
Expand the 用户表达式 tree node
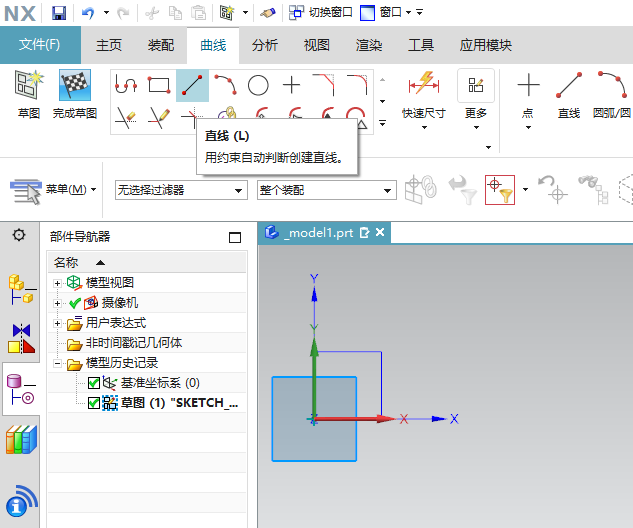pos(57,323)
